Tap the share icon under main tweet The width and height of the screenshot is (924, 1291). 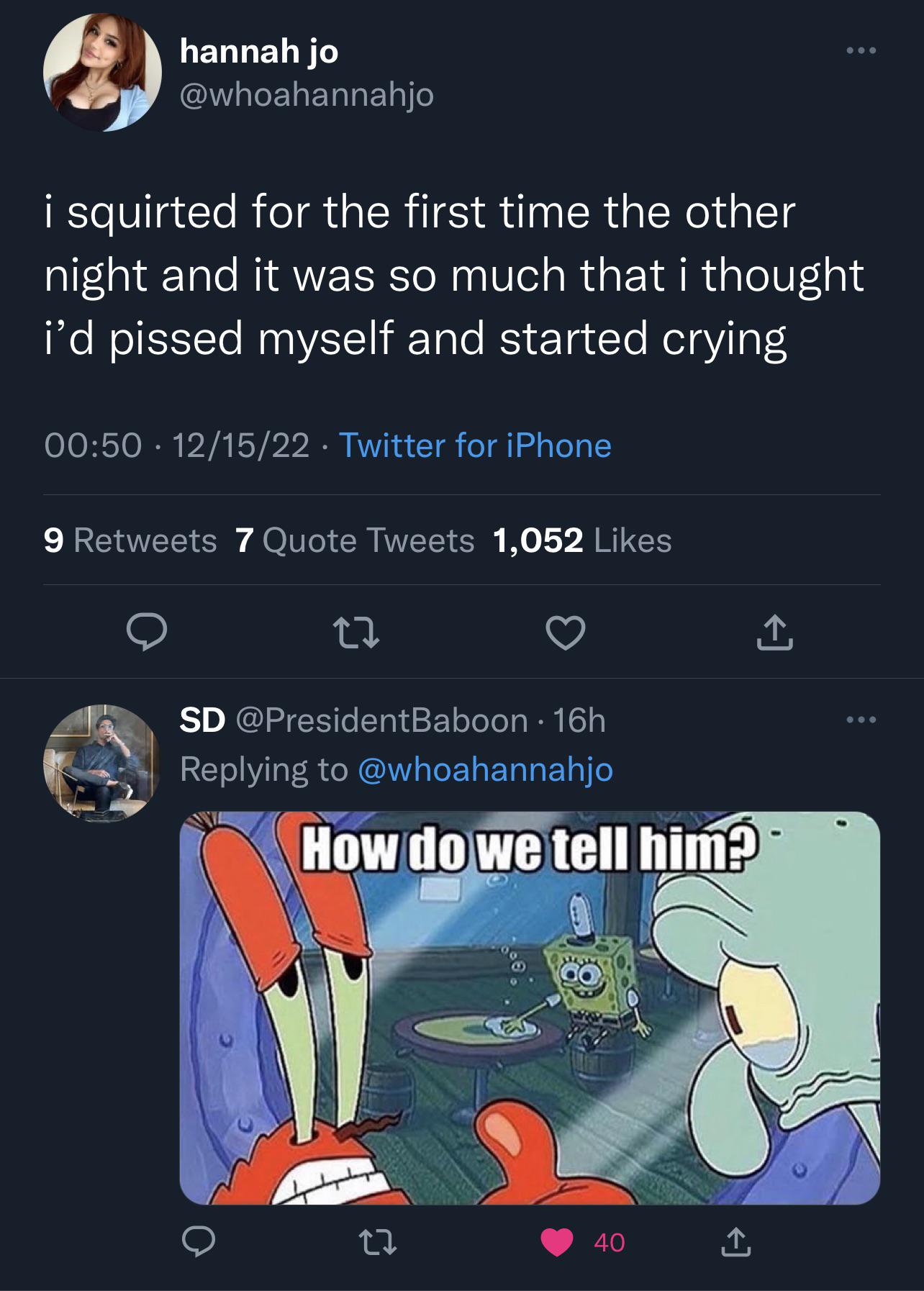tap(774, 633)
